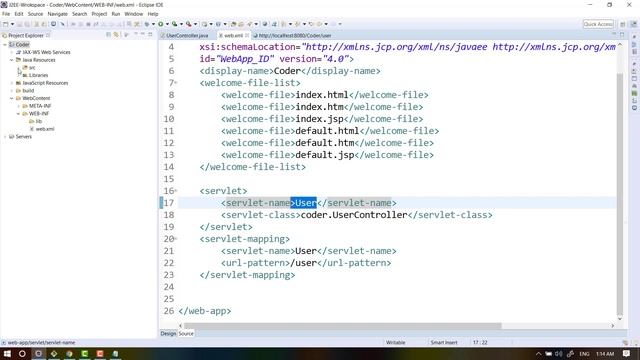
Task: Click the Java Resources folder icon
Action: pos(18,60)
